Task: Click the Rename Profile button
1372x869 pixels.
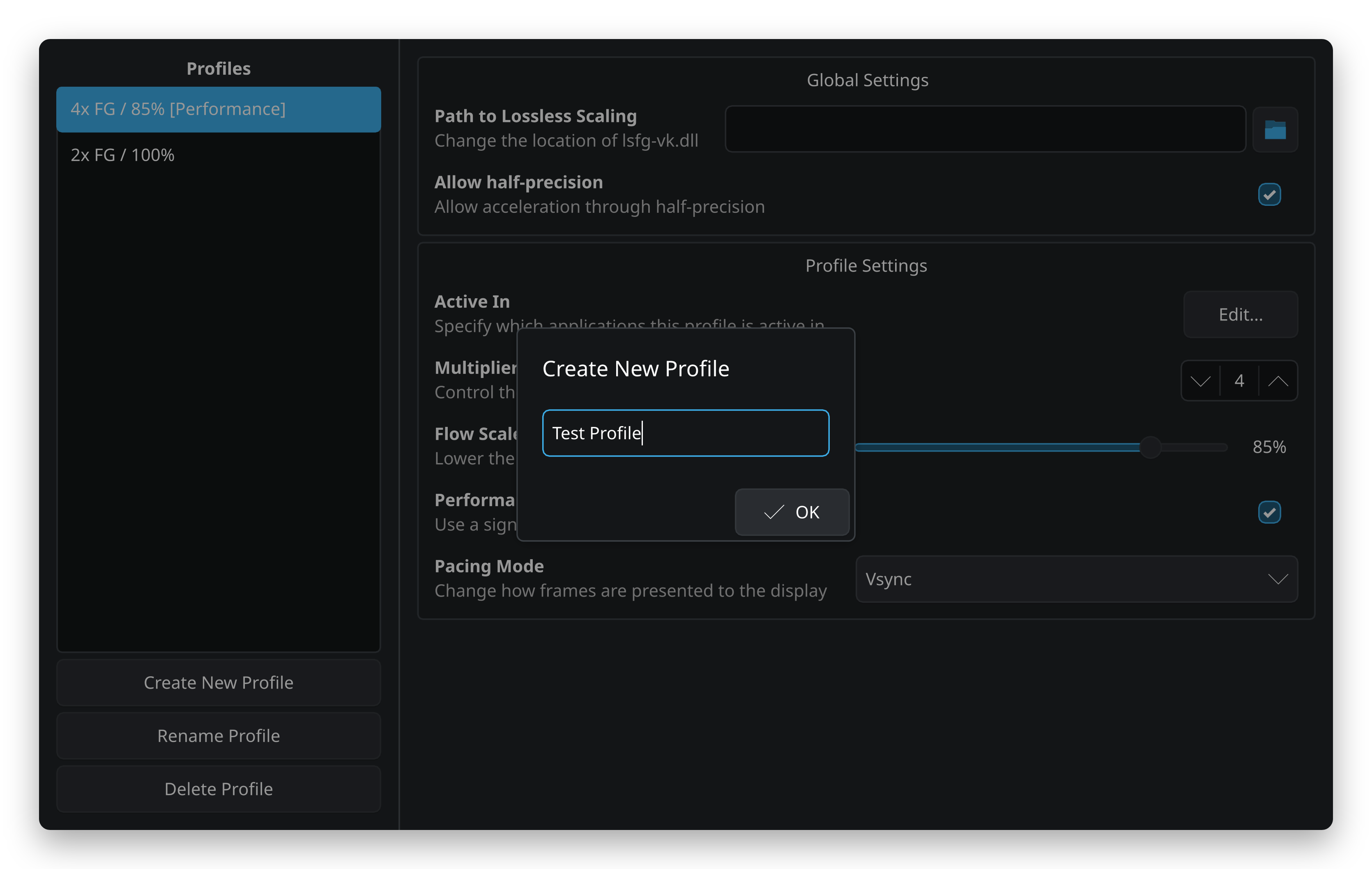Action: point(218,735)
